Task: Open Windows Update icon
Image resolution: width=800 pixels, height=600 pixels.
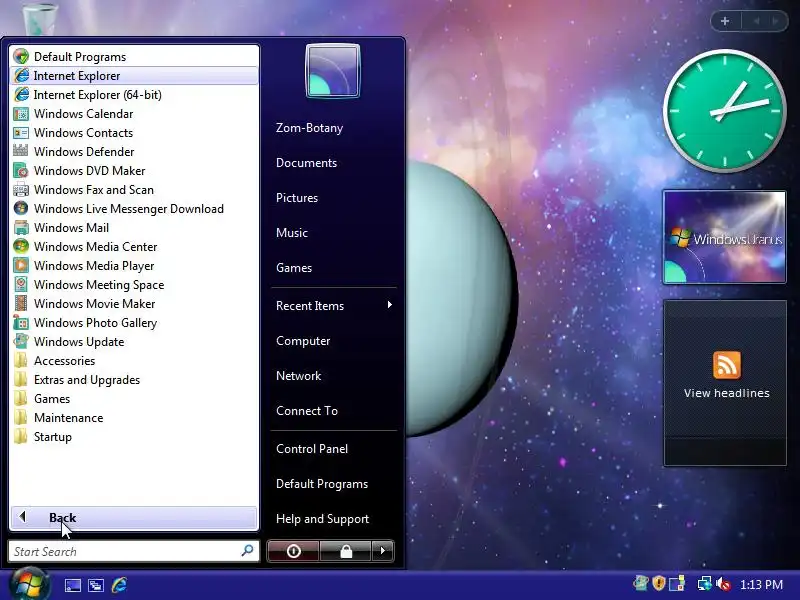Action: tap(21, 342)
